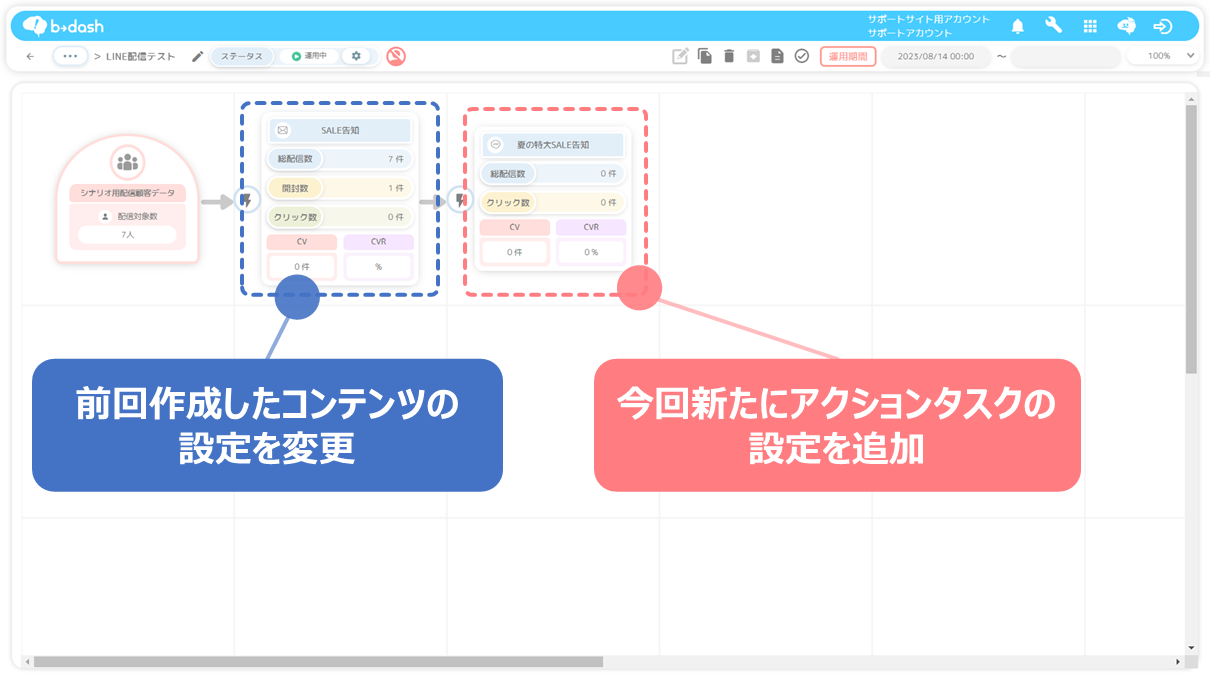1210x680 pixels.
Task: Click the CVR label in the 夏の特大SALE告知 card
Action: [x=591, y=227]
